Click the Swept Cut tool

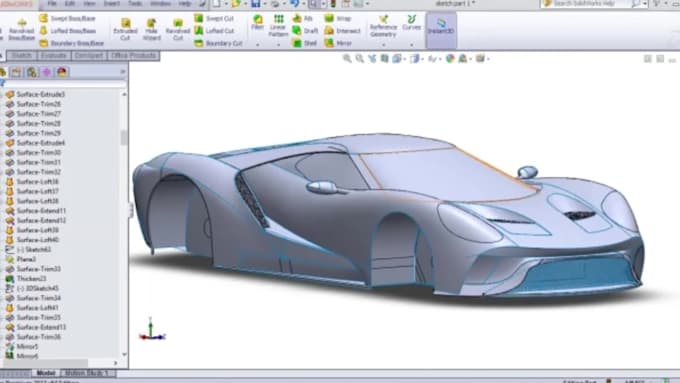coord(214,19)
